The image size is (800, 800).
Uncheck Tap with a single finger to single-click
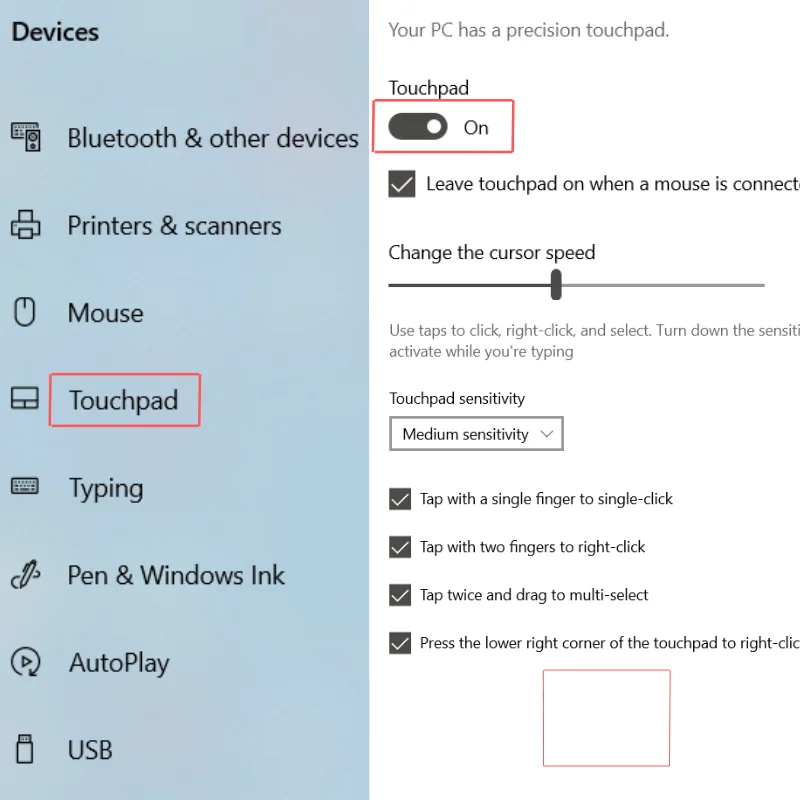(400, 499)
